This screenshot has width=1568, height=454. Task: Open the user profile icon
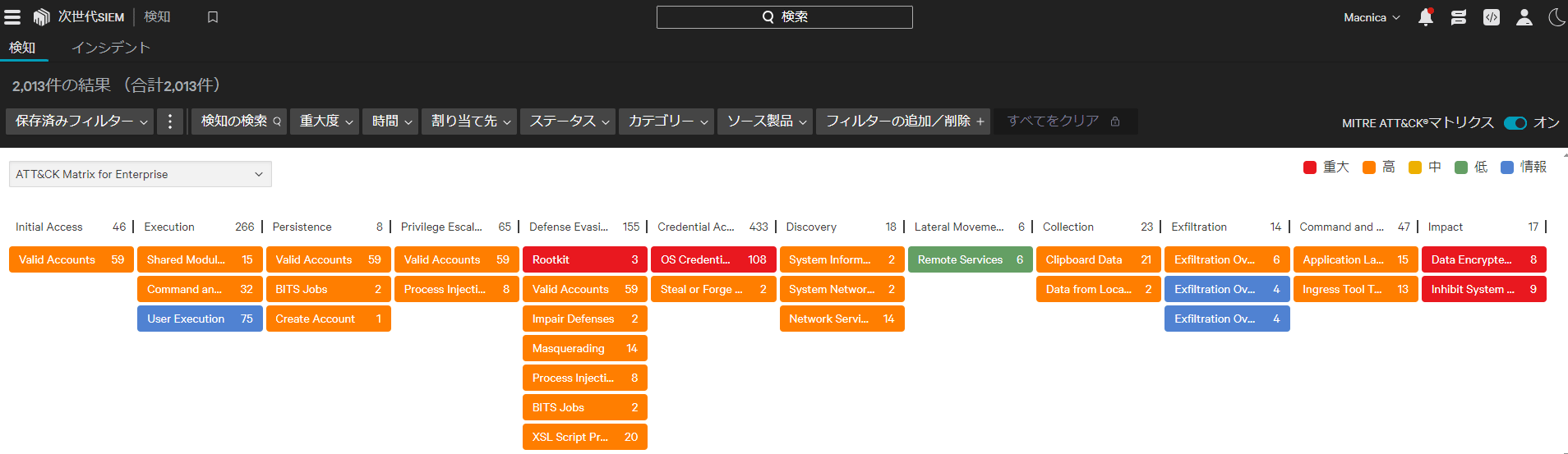[x=1524, y=17]
